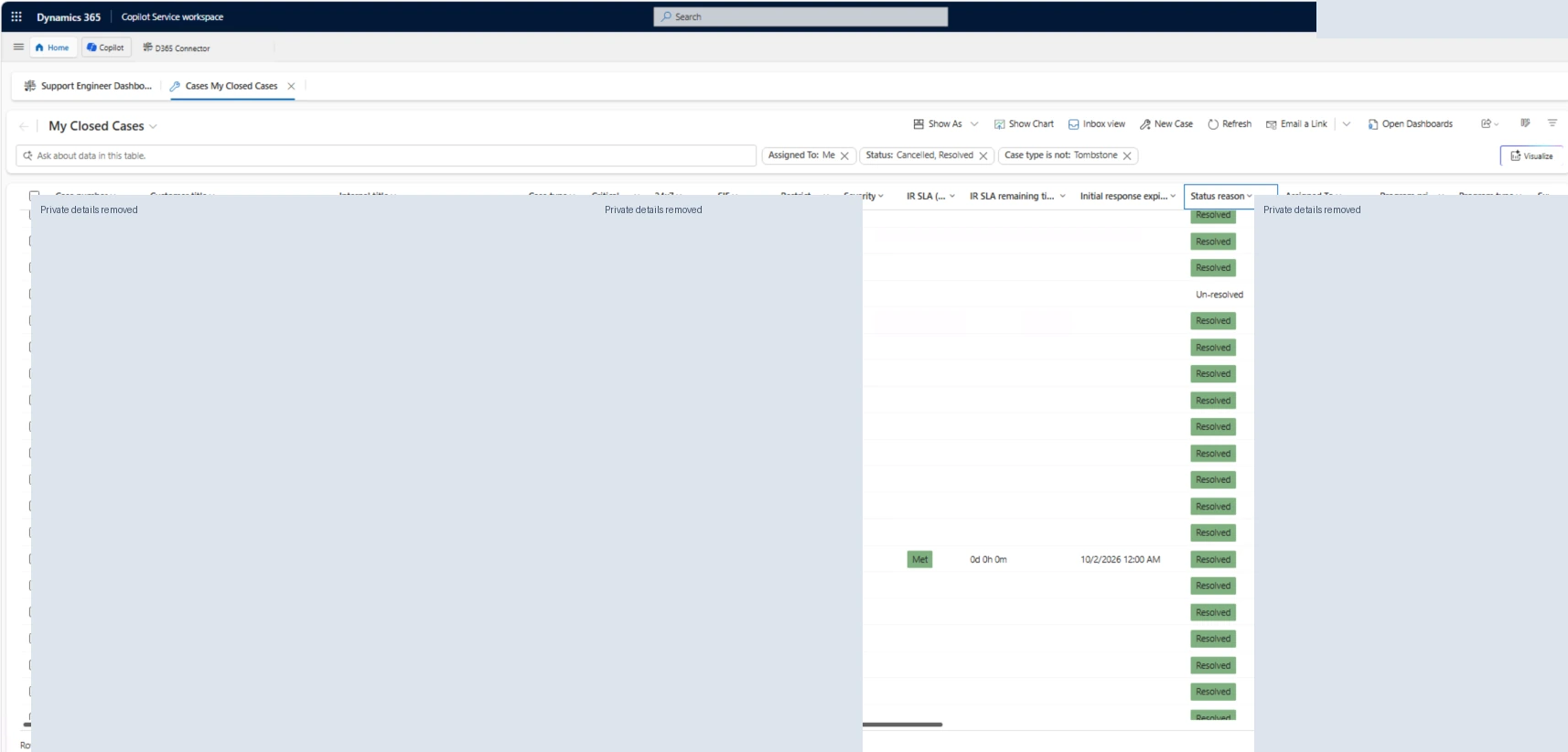Show the chart pane
1568x752 pixels.
(x=1024, y=124)
